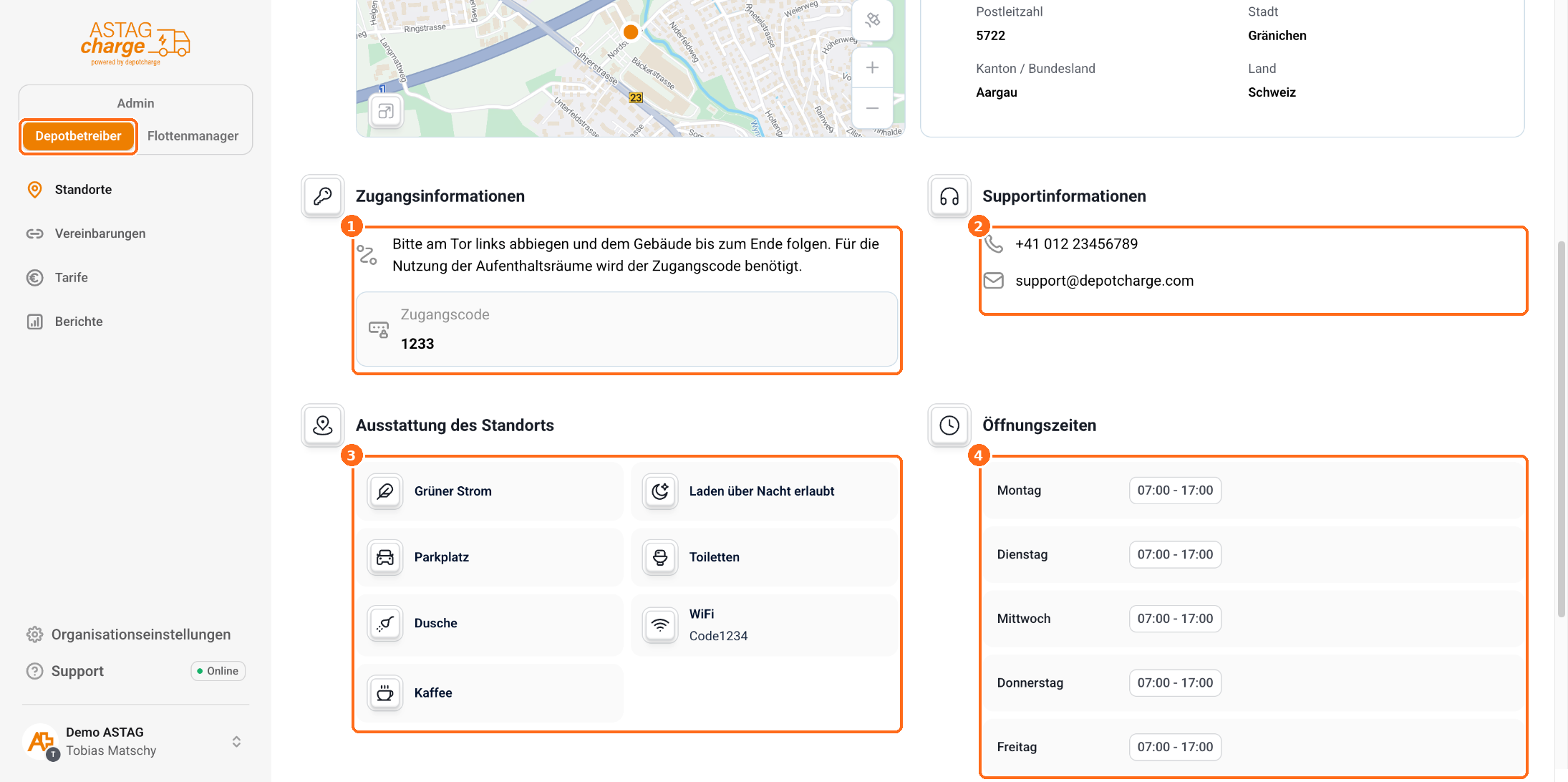Click the Online status badge

218,671
